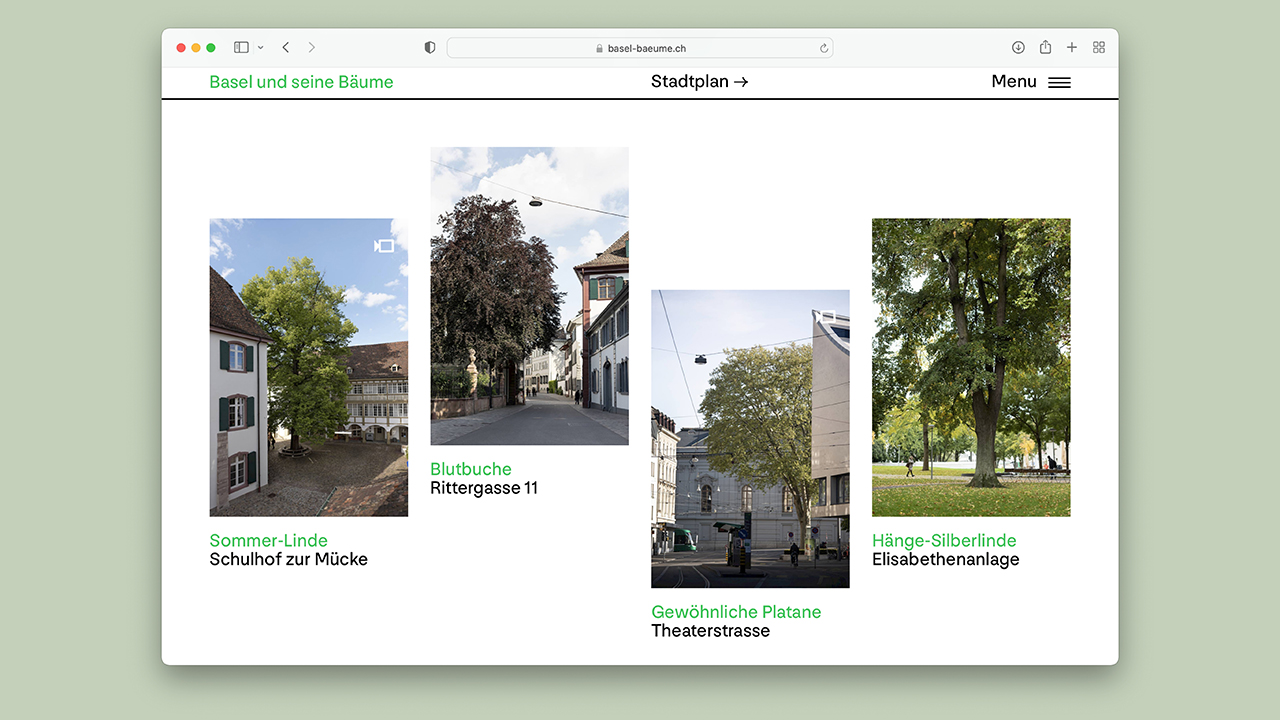Open the Stadtplan link
This screenshot has height=720, width=1280.
point(700,82)
